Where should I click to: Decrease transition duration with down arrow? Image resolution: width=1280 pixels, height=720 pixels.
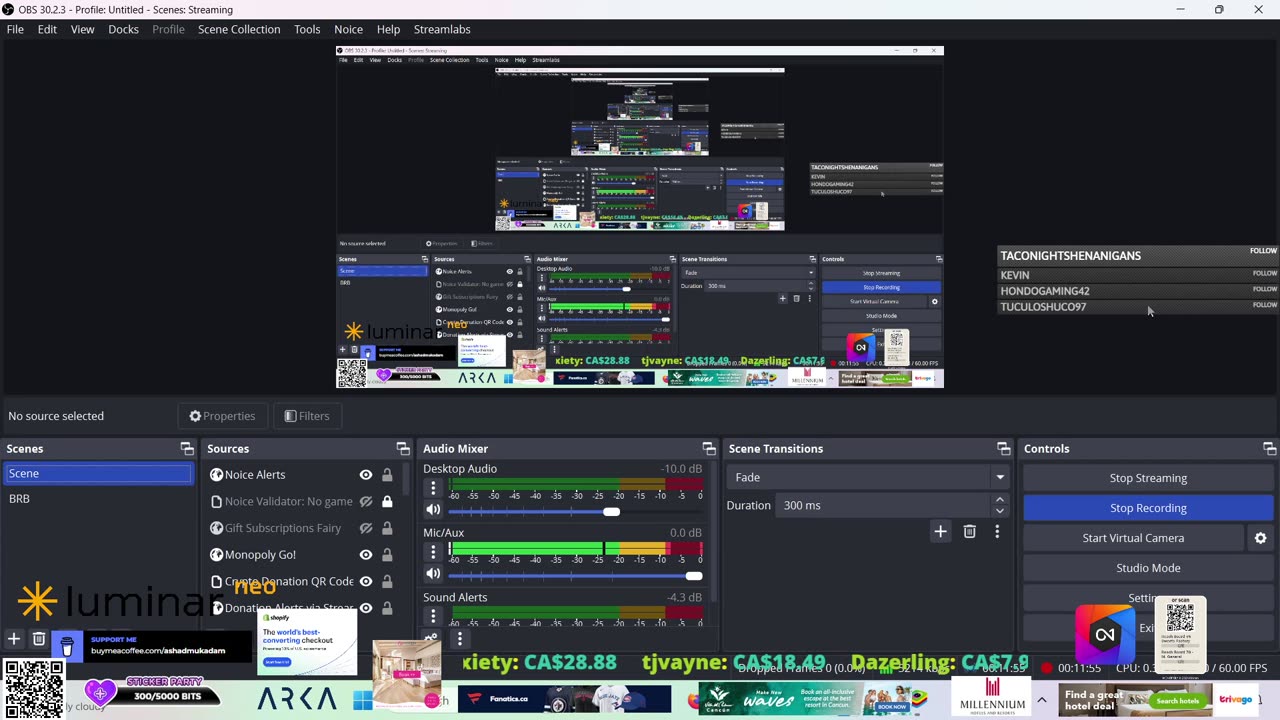pyautogui.click(x=999, y=511)
